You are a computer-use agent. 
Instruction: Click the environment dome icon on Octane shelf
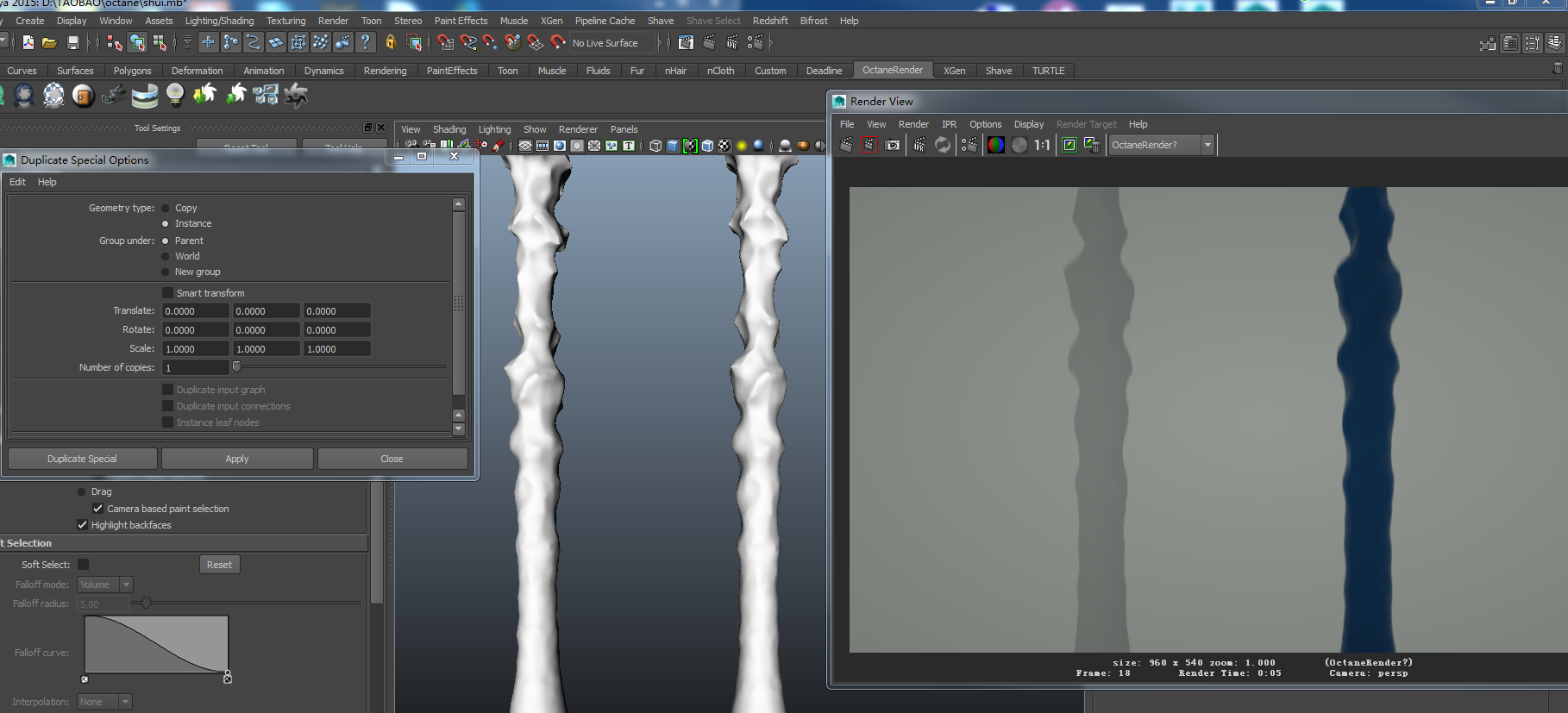coord(145,95)
